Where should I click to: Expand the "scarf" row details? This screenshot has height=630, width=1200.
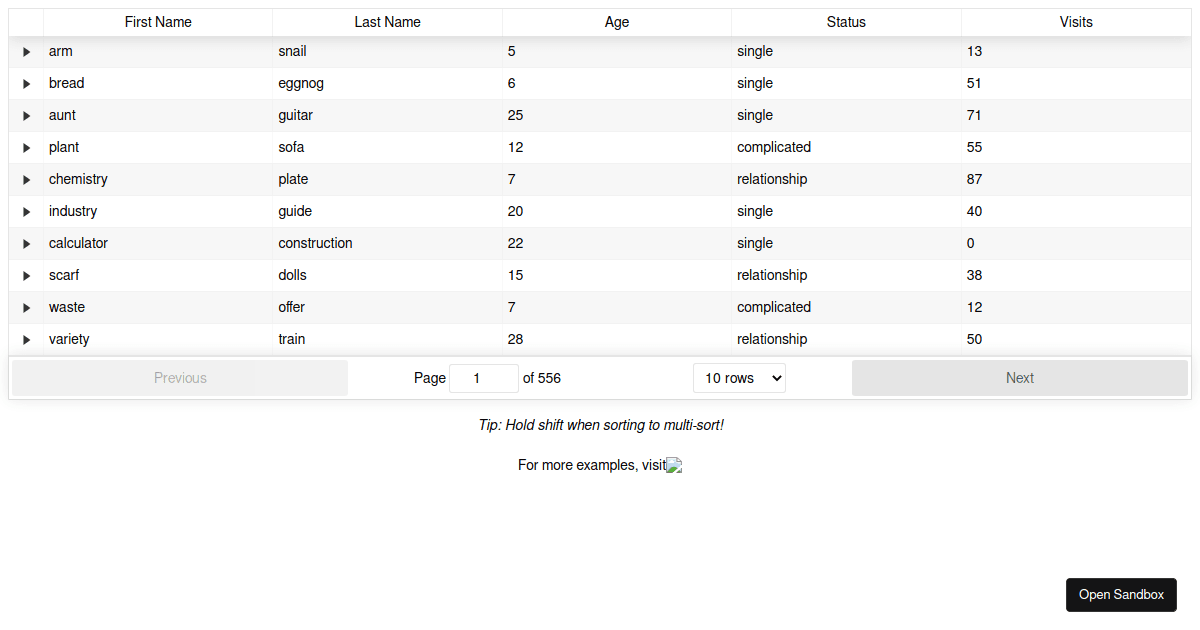(x=26, y=275)
